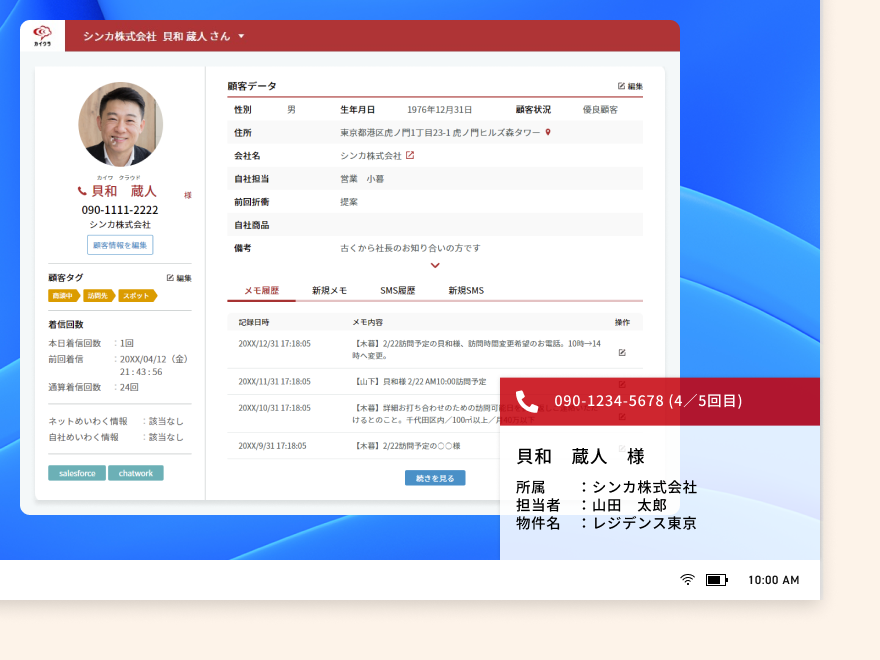The width and height of the screenshot is (880, 660).
Task: Switch to the メモ履歴 tab
Action: coord(262,291)
